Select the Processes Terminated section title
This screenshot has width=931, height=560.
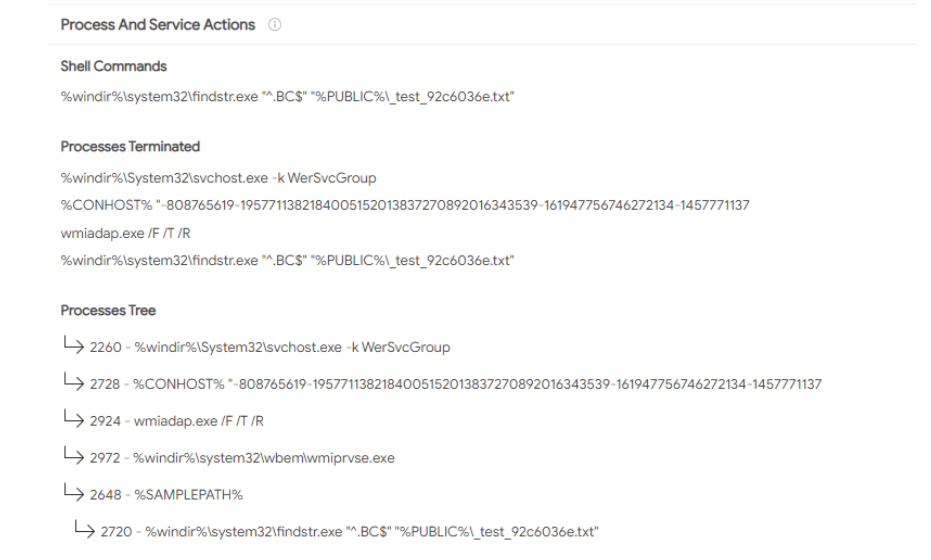130,146
